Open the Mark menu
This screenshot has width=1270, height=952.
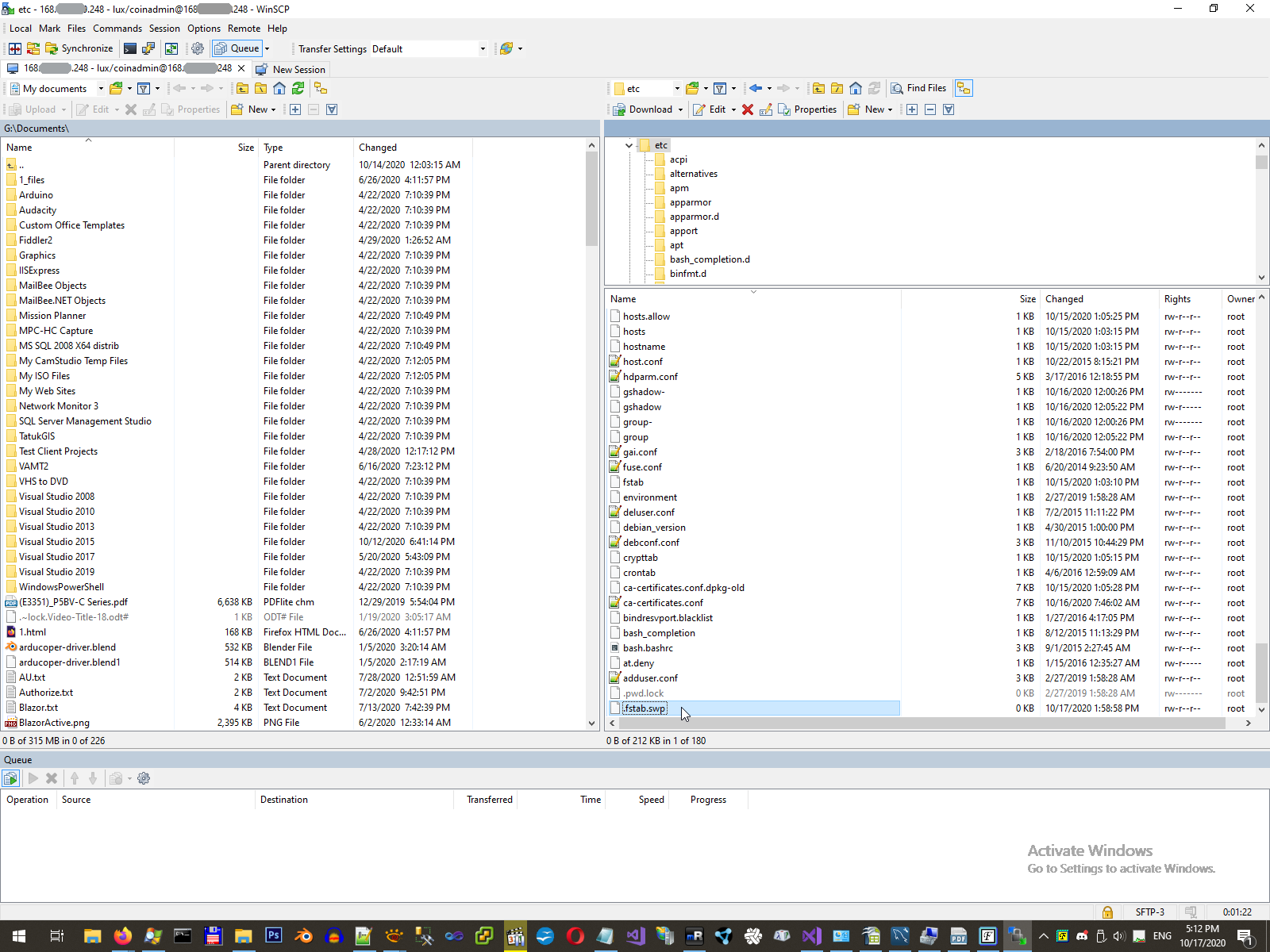[x=49, y=29]
